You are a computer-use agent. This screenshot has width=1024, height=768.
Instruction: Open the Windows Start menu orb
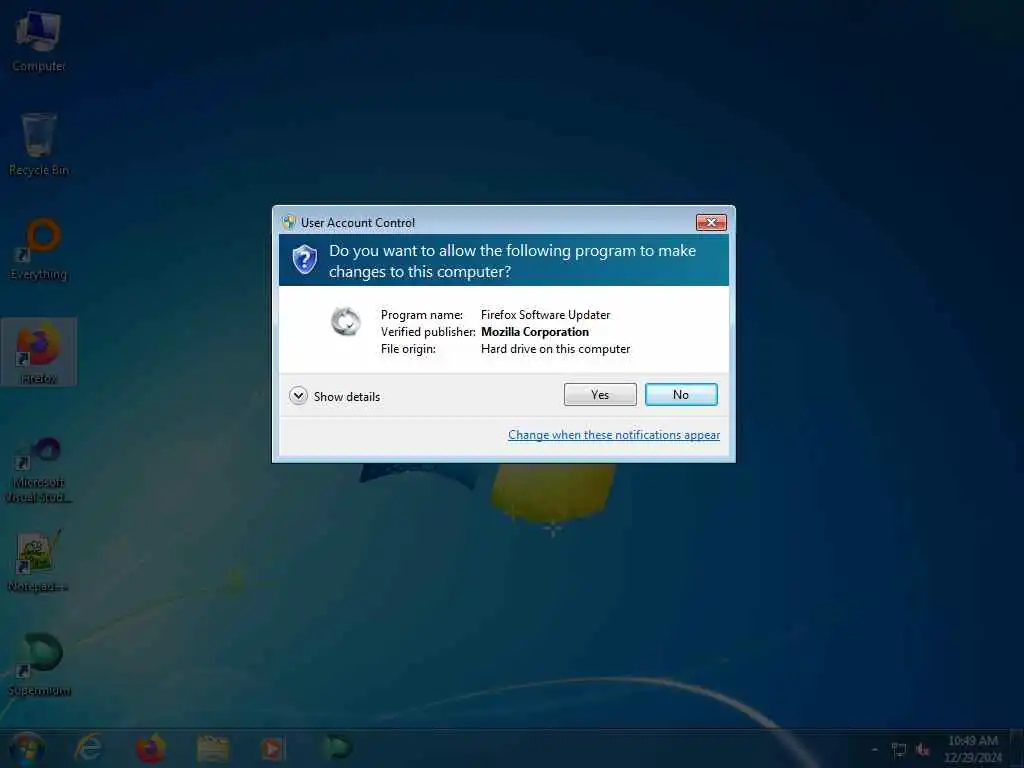(x=26, y=748)
